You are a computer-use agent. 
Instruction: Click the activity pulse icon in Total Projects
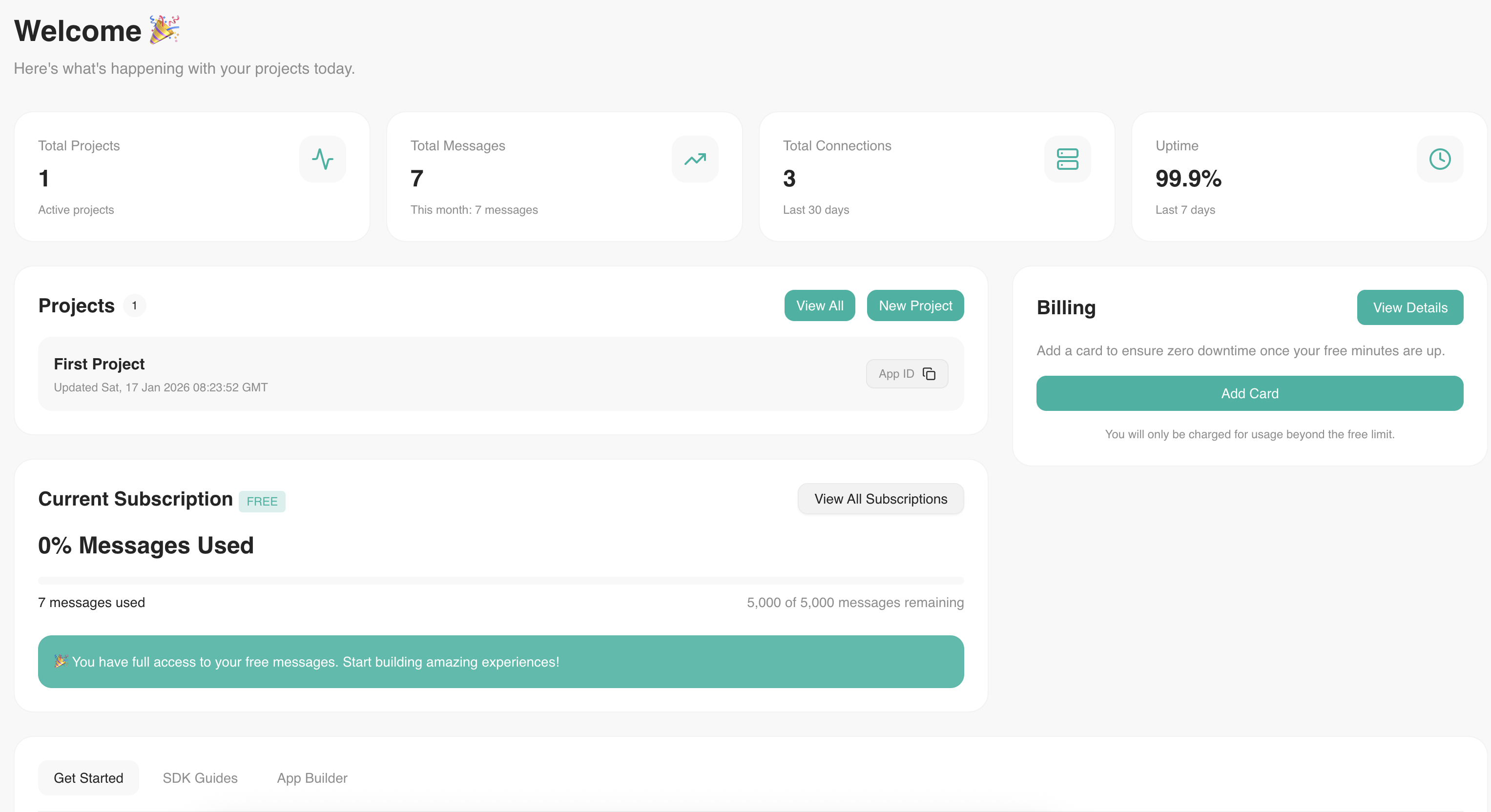pyautogui.click(x=322, y=159)
